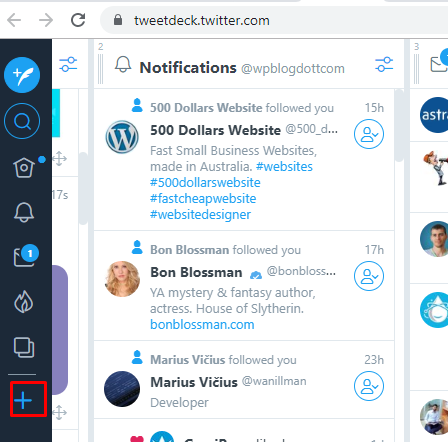Screen dimensions: 448x442
Task: Open bold Marius Vičius profile name
Action: point(194,382)
